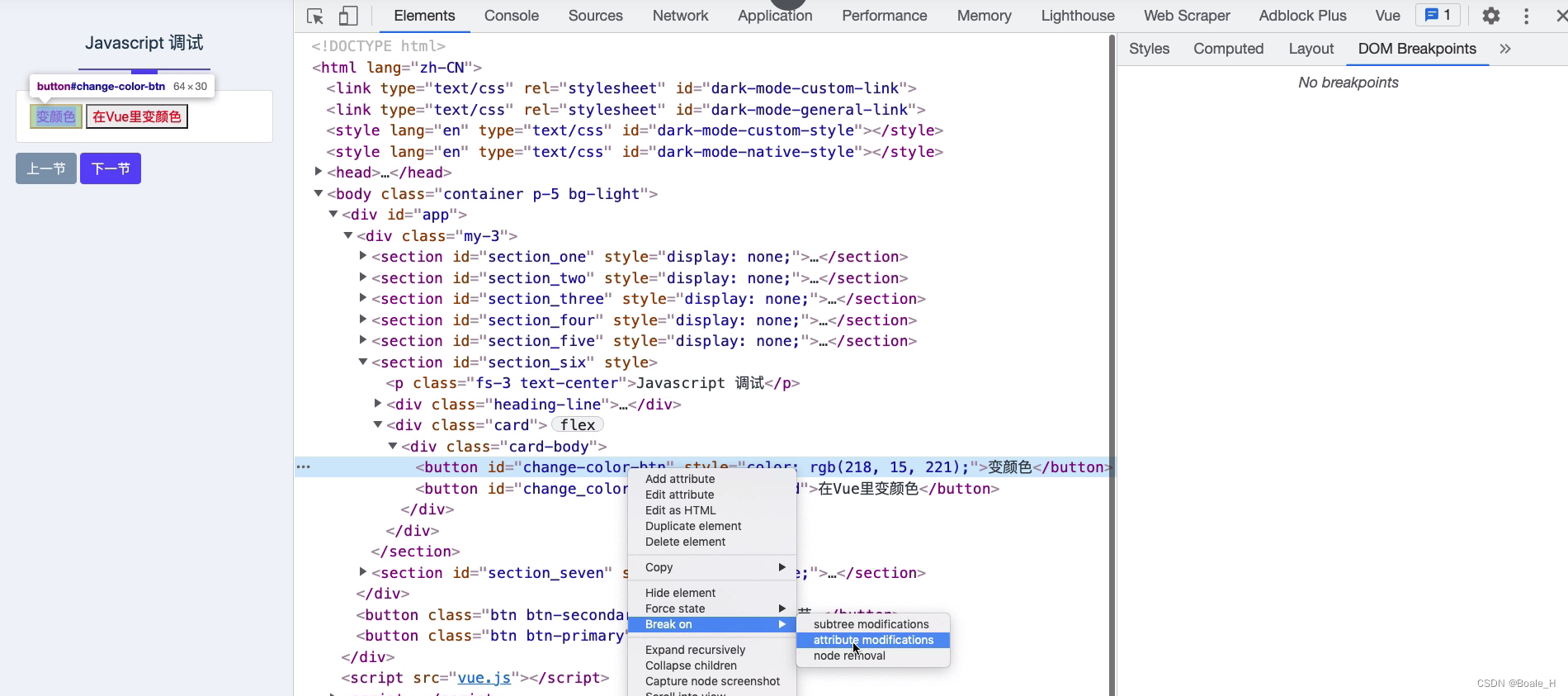Switch to the Sources tab
This screenshot has height=696, width=1568.
(595, 16)
